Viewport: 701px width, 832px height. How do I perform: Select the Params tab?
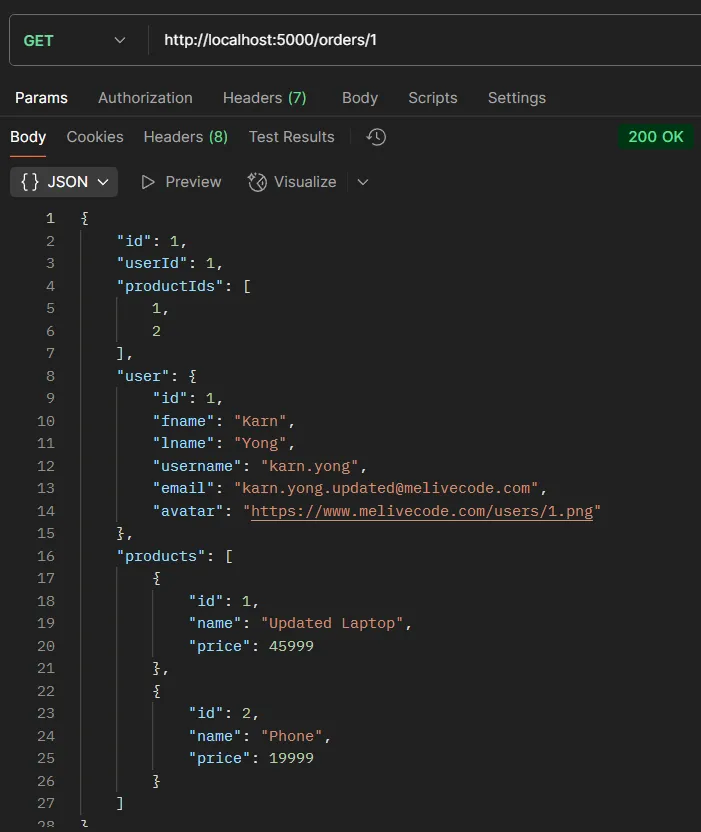point(41,97)
